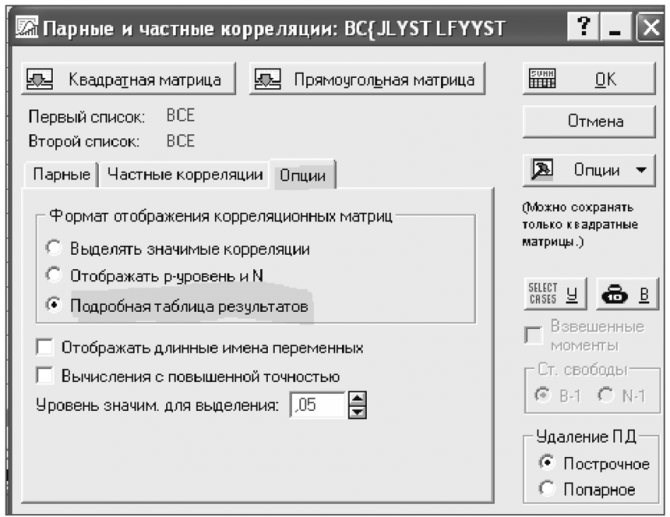
Task: Click the Прямоугольная матрица button's arrow icon
Action: (267, 79)
